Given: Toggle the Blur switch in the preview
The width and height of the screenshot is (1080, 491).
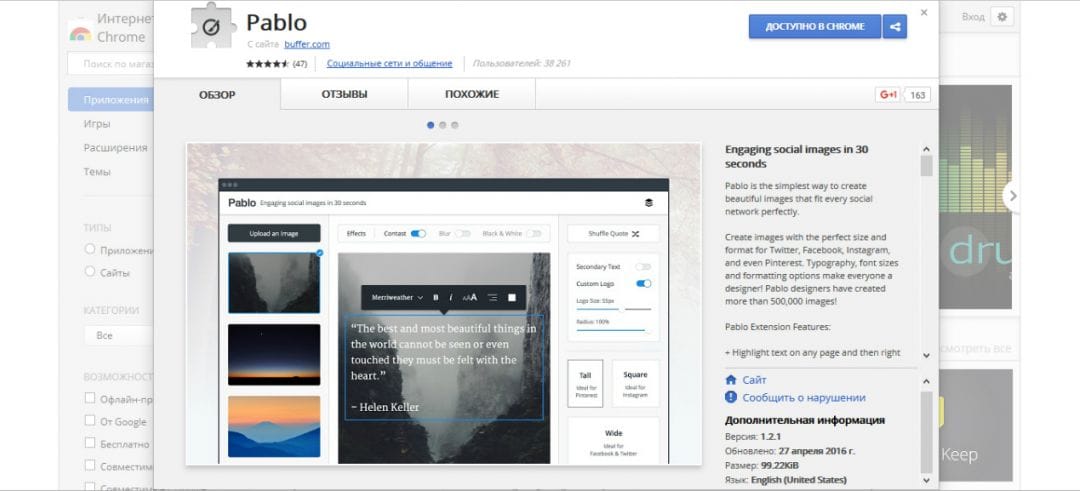Looking at the screenshot, I should click(x=463, y=233).
